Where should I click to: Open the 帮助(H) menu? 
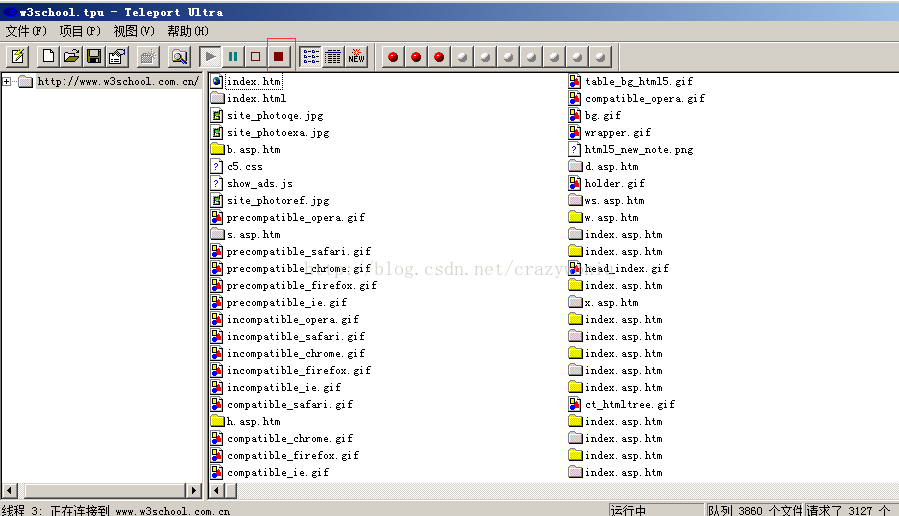click(188, 31)
